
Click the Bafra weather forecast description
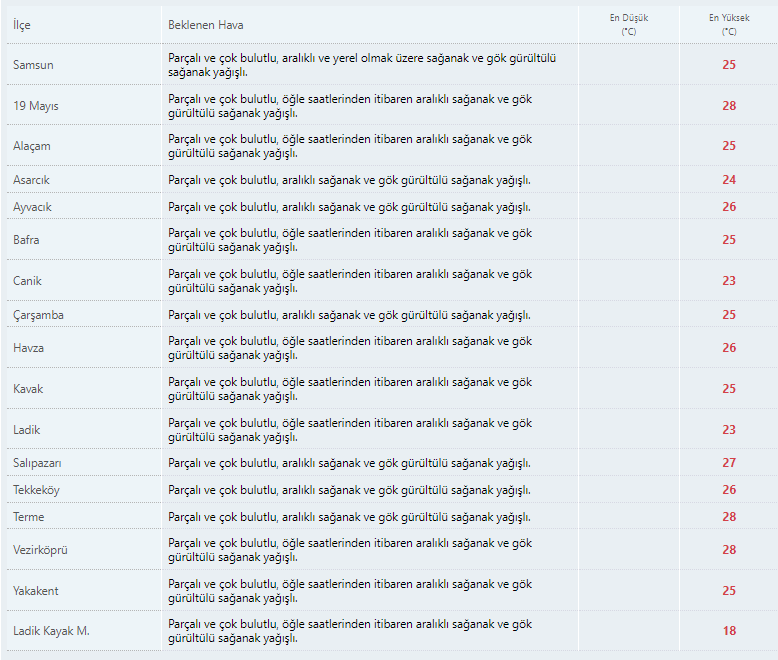pos(350,240)
